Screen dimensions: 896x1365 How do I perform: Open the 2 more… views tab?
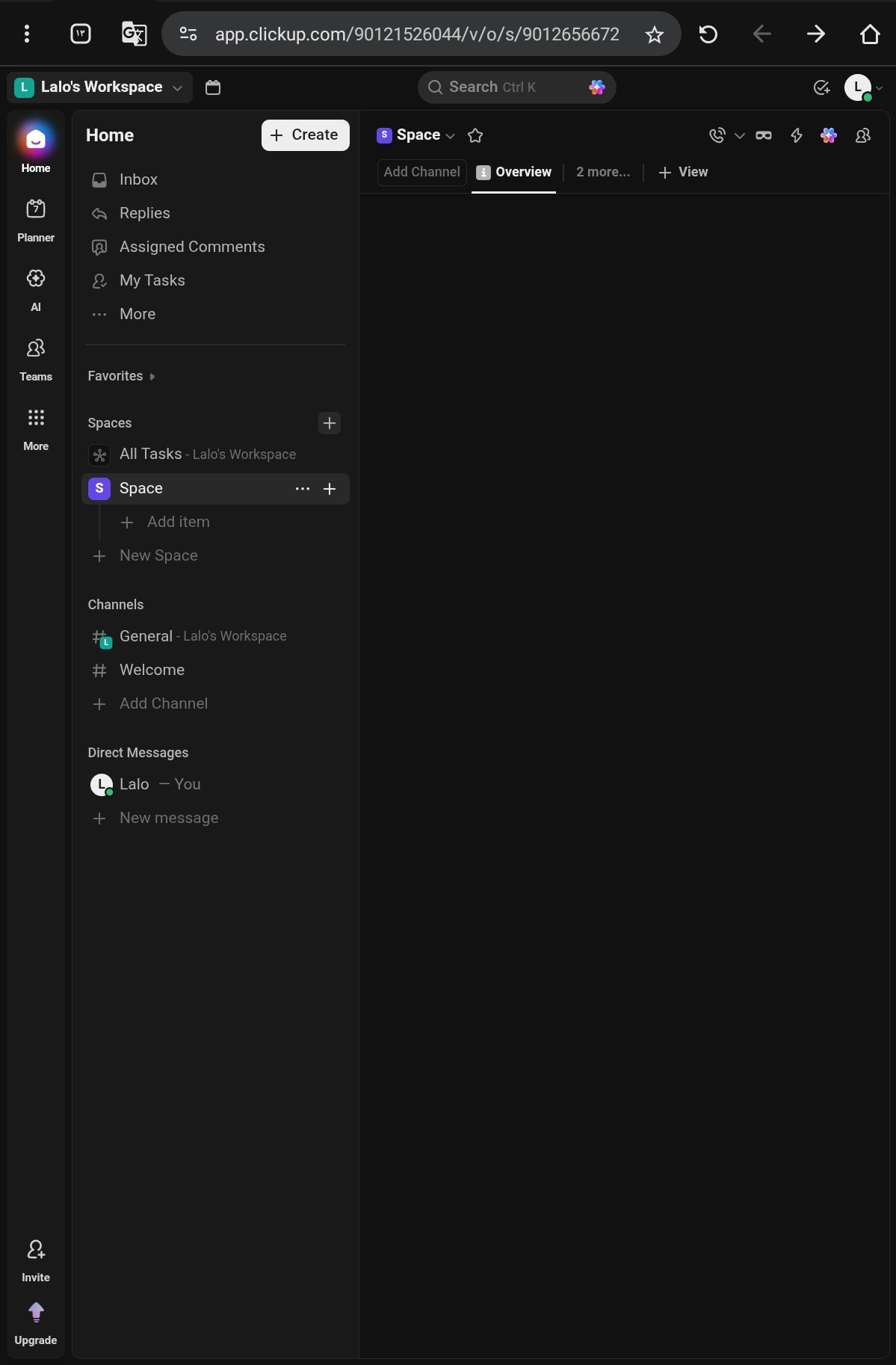coord(602,172)
